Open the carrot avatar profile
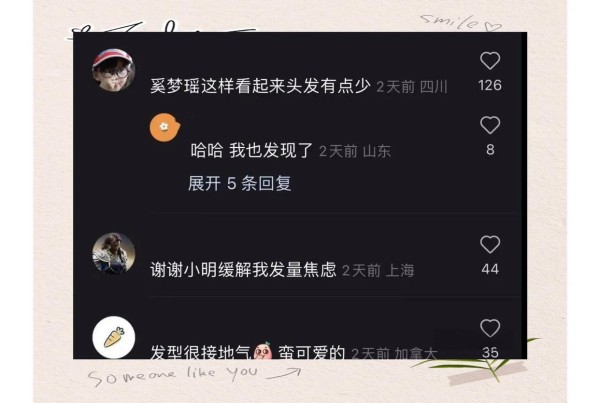 114,337
